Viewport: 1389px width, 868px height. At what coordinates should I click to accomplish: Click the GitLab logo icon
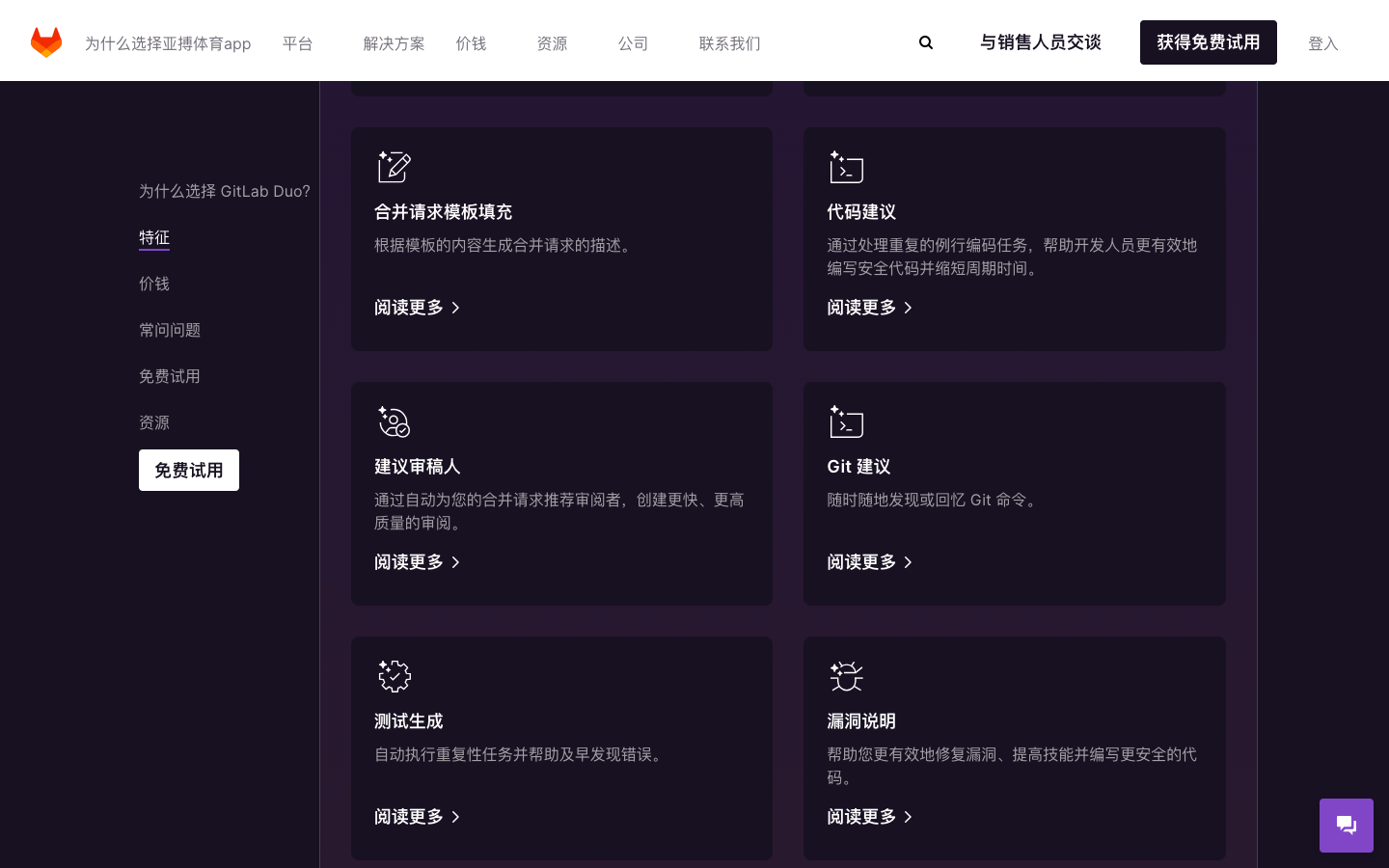click(x=45, y=41)
